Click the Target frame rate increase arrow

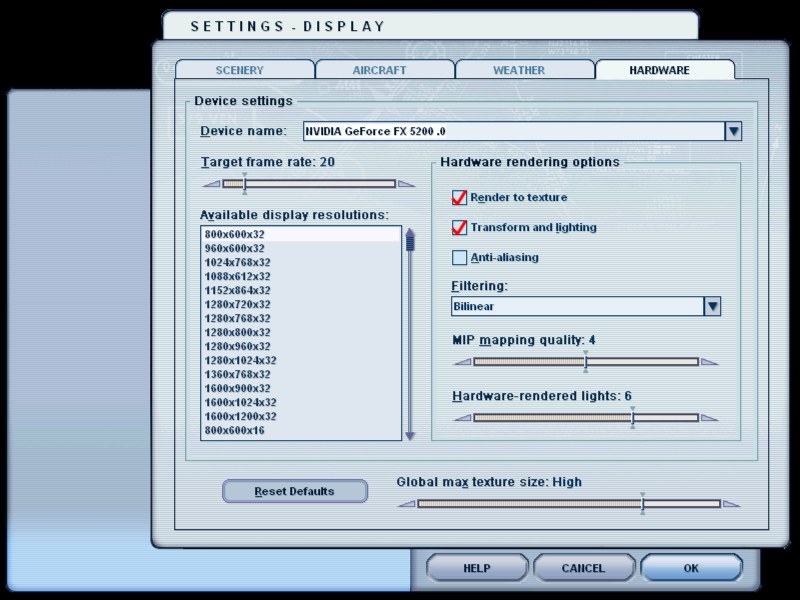tap(406, 184)
